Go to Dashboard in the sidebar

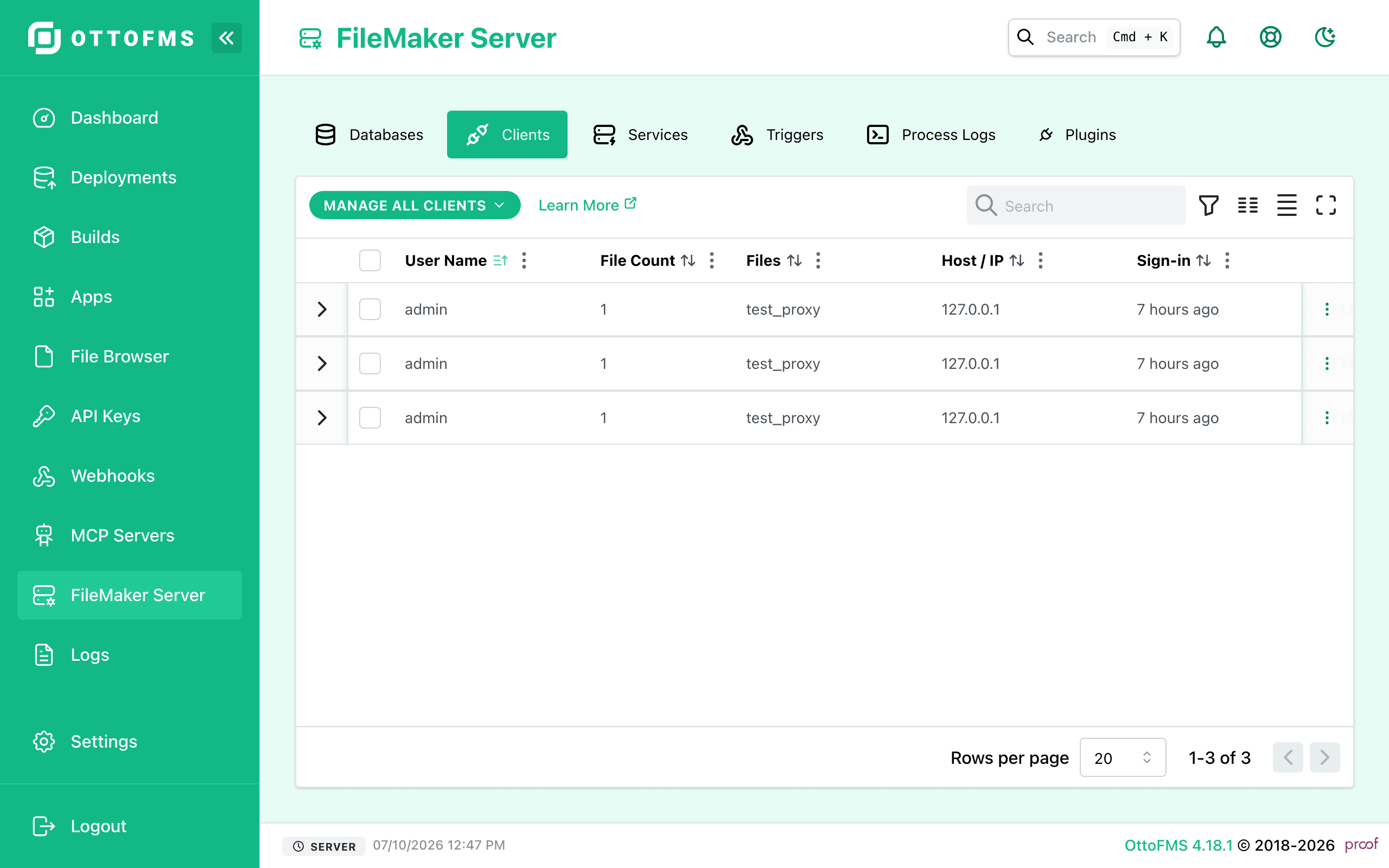tap(130, 118)
